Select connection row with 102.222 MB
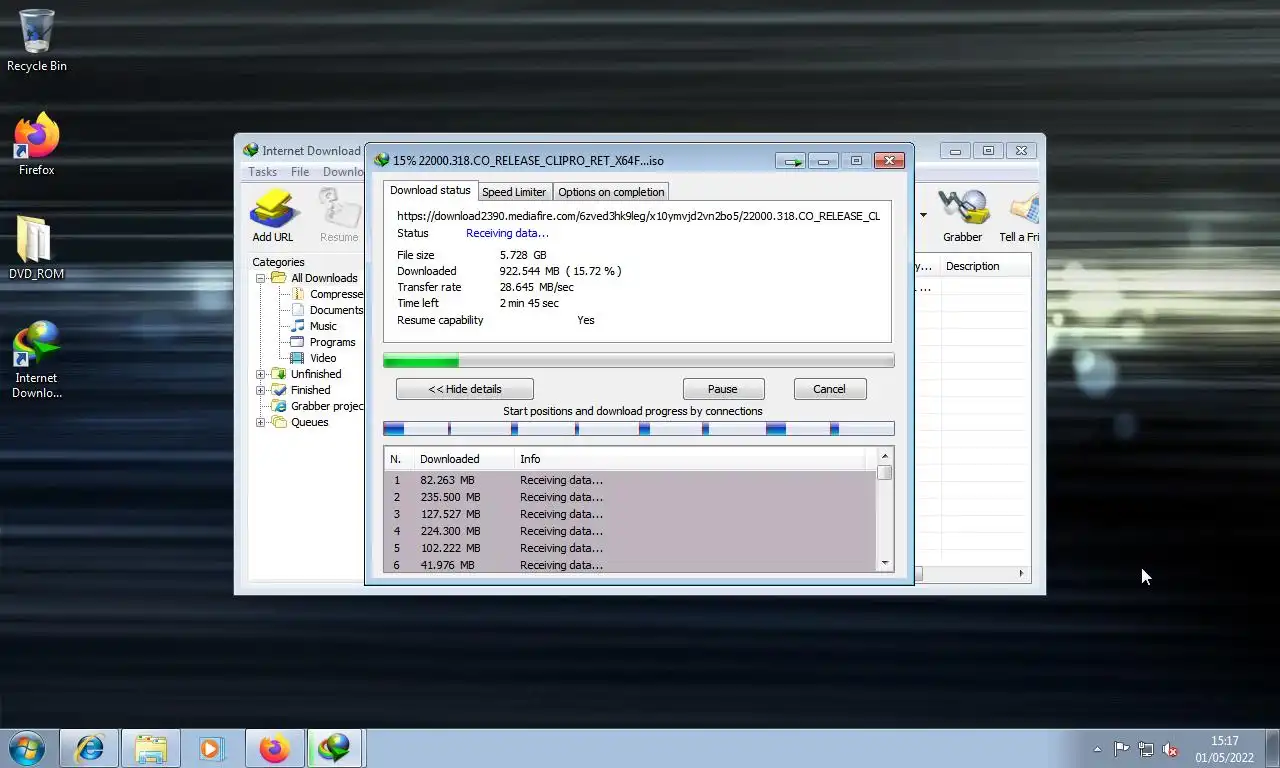Image resolution: width=1280 pixels, height=768 pixels. tap(630, 548)
